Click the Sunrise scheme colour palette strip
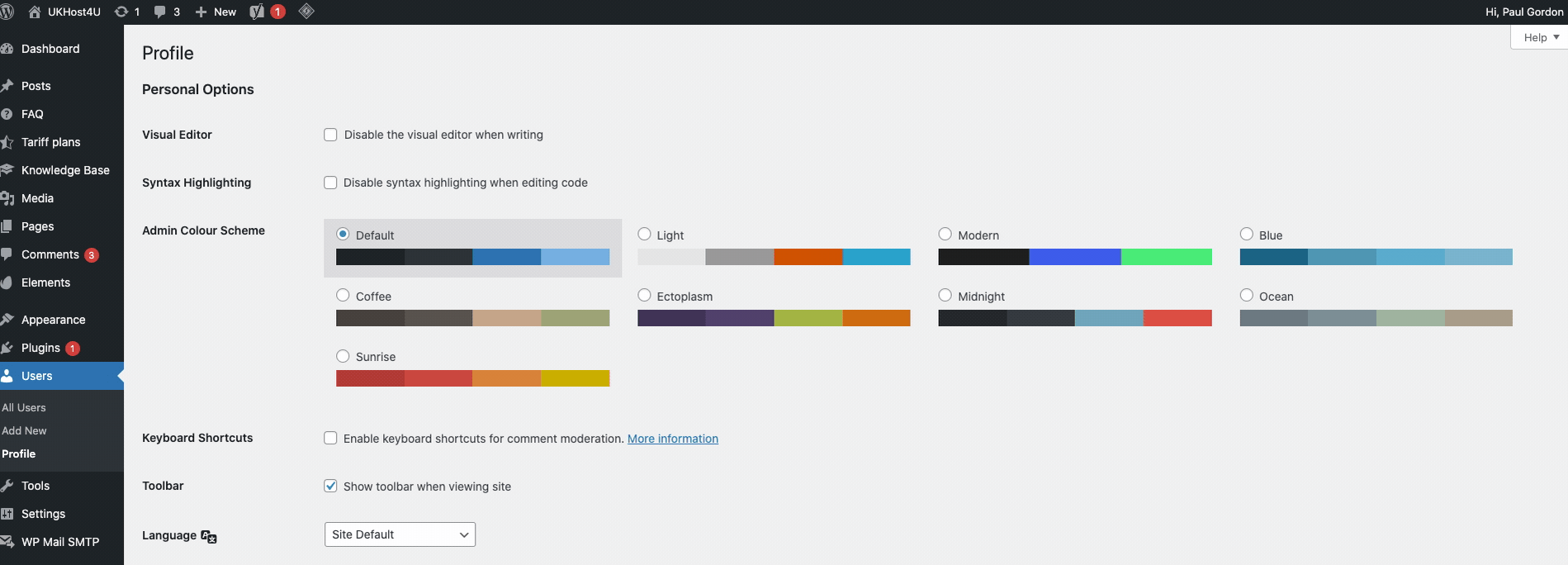 (x=472, y=378)
